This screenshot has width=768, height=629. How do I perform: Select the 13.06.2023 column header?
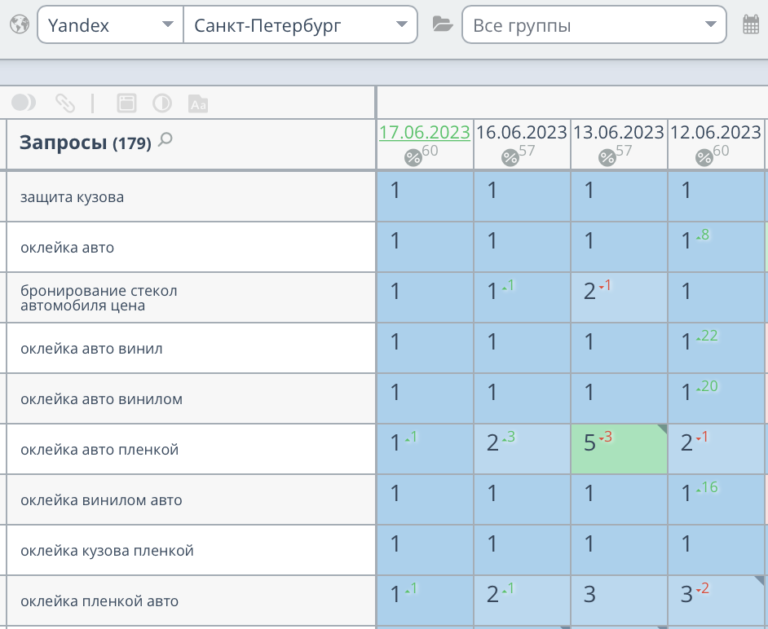pyautogui.click(x=617, y=132)
